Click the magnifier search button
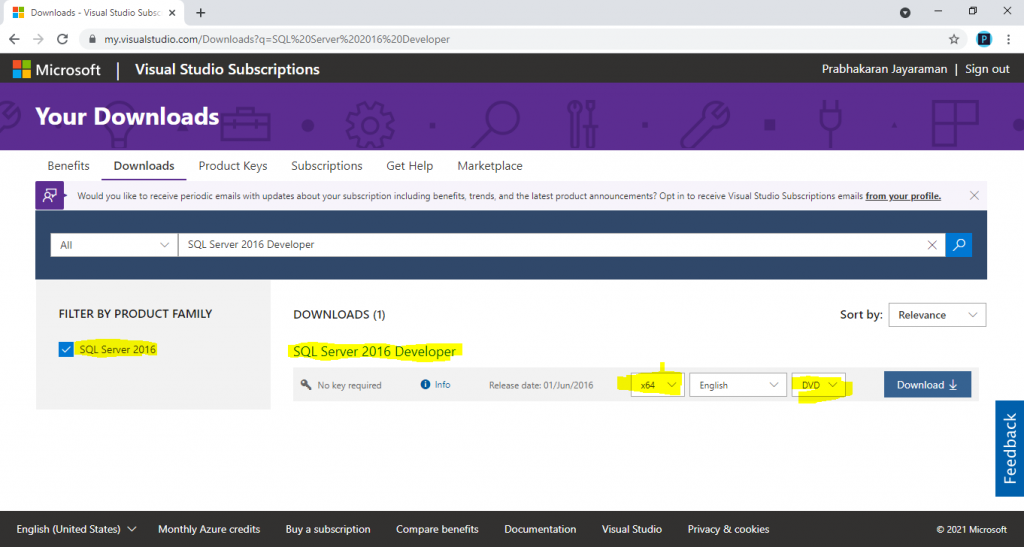Screen dimensions: 1024x547 point(959,245)
